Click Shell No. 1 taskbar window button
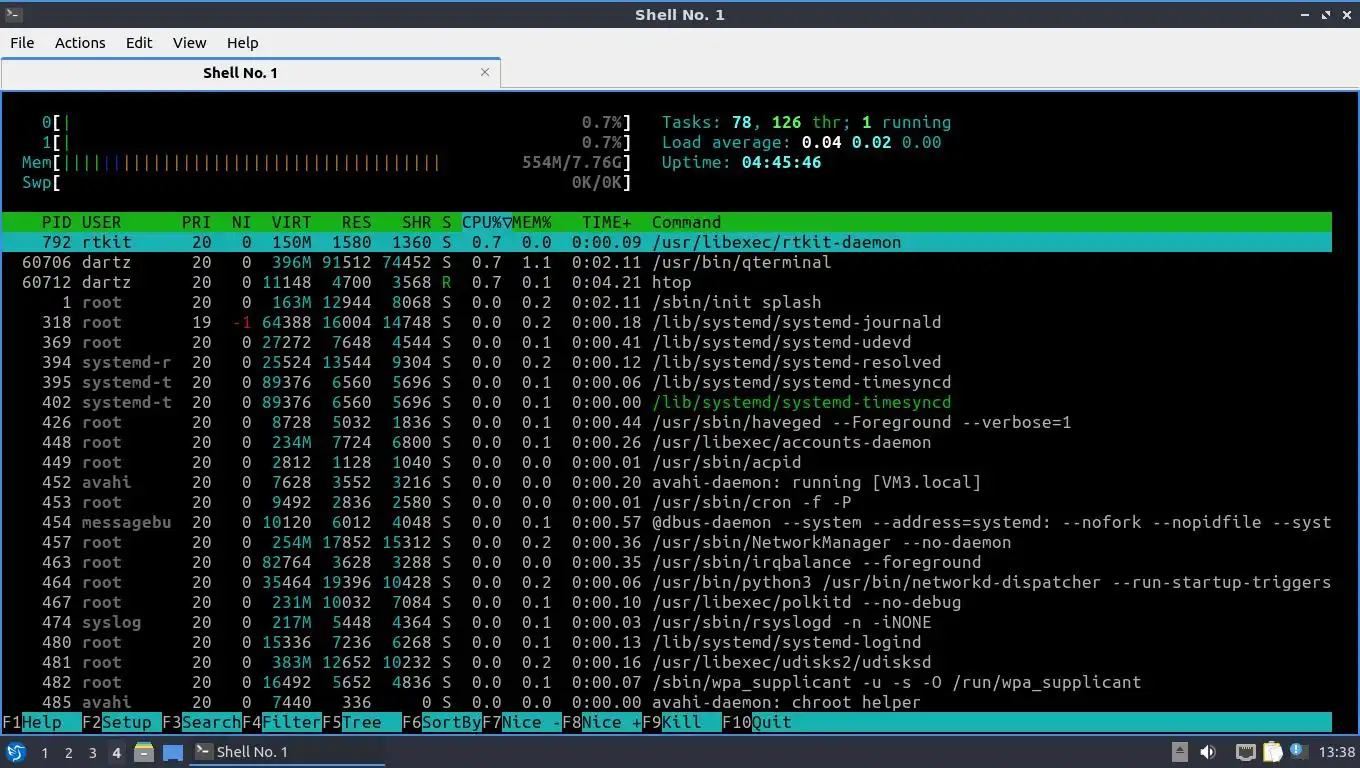This screenshot has width=1360, height=768. point(287,752)
